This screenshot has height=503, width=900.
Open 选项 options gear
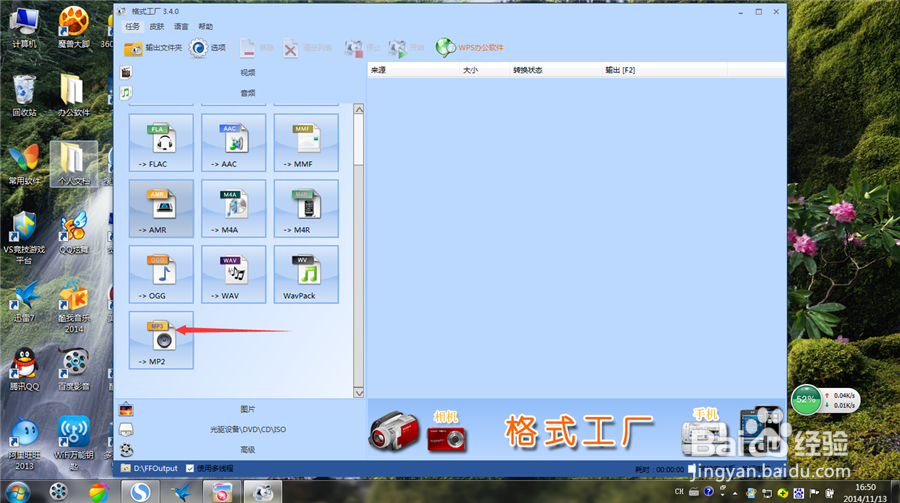coord(208,48)
